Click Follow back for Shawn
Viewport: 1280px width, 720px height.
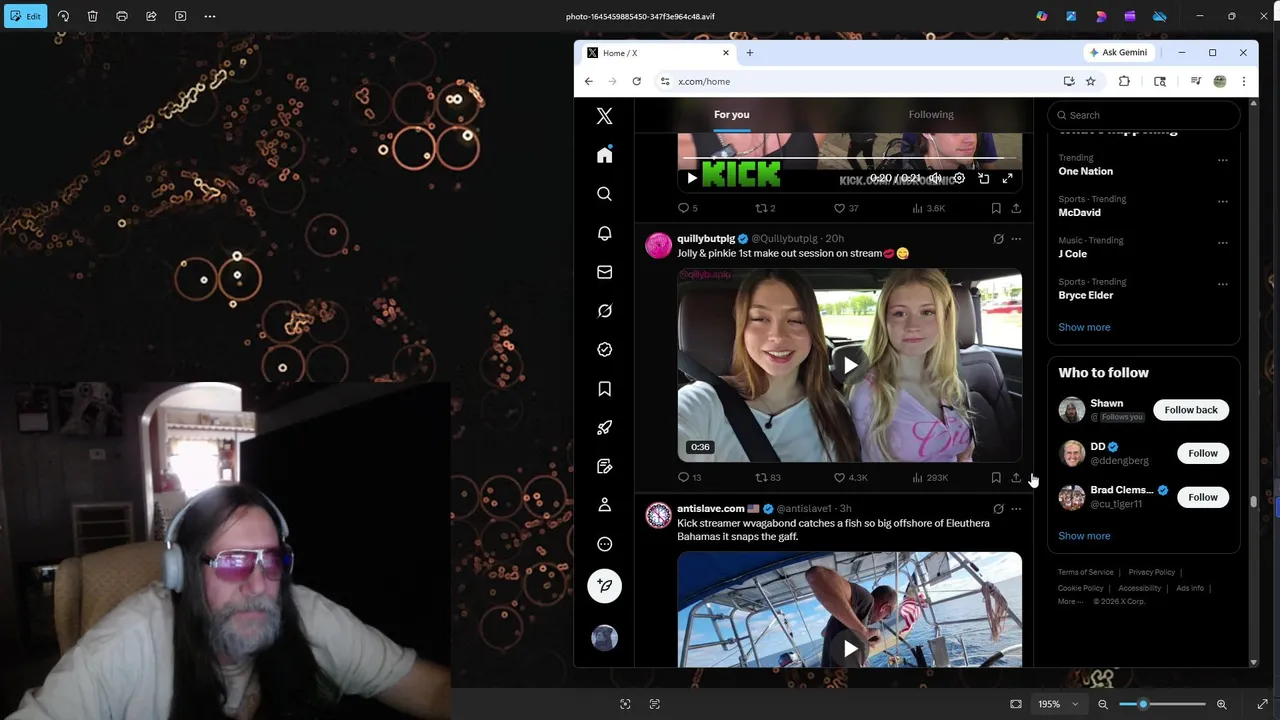(x=1191, y=410)
